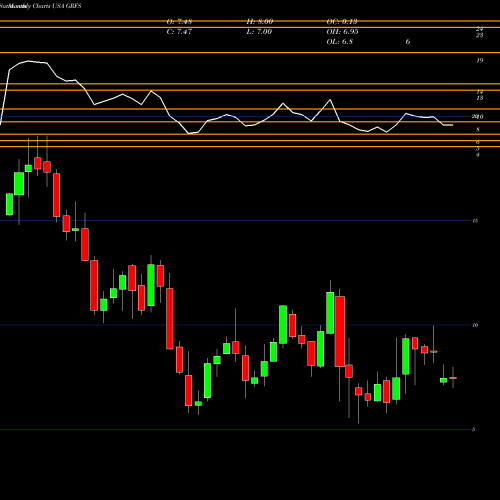Image resolution: width=500 pixels, height=500 pixels.
Task: Click the 'OL: 6.8' value
Action: coord(339,42)
